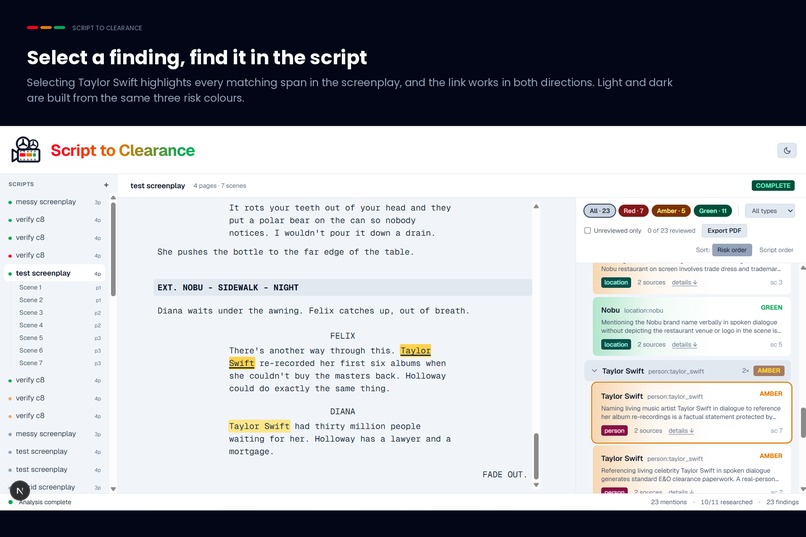
Task: Open the All types dropdown
Action: [770, 211]
